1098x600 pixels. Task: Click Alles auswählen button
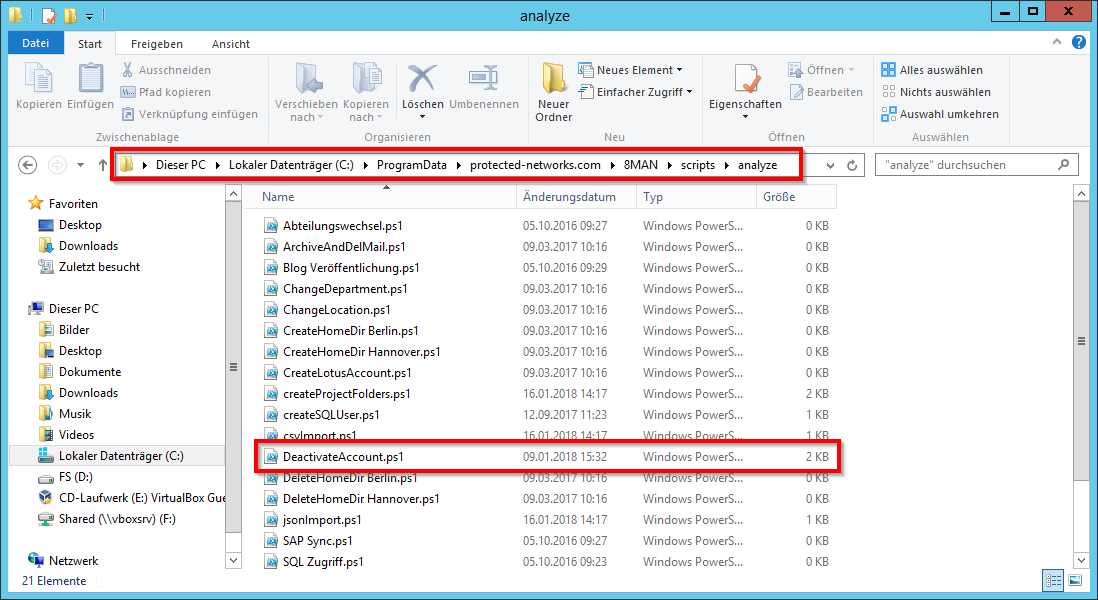click(932, 70)
